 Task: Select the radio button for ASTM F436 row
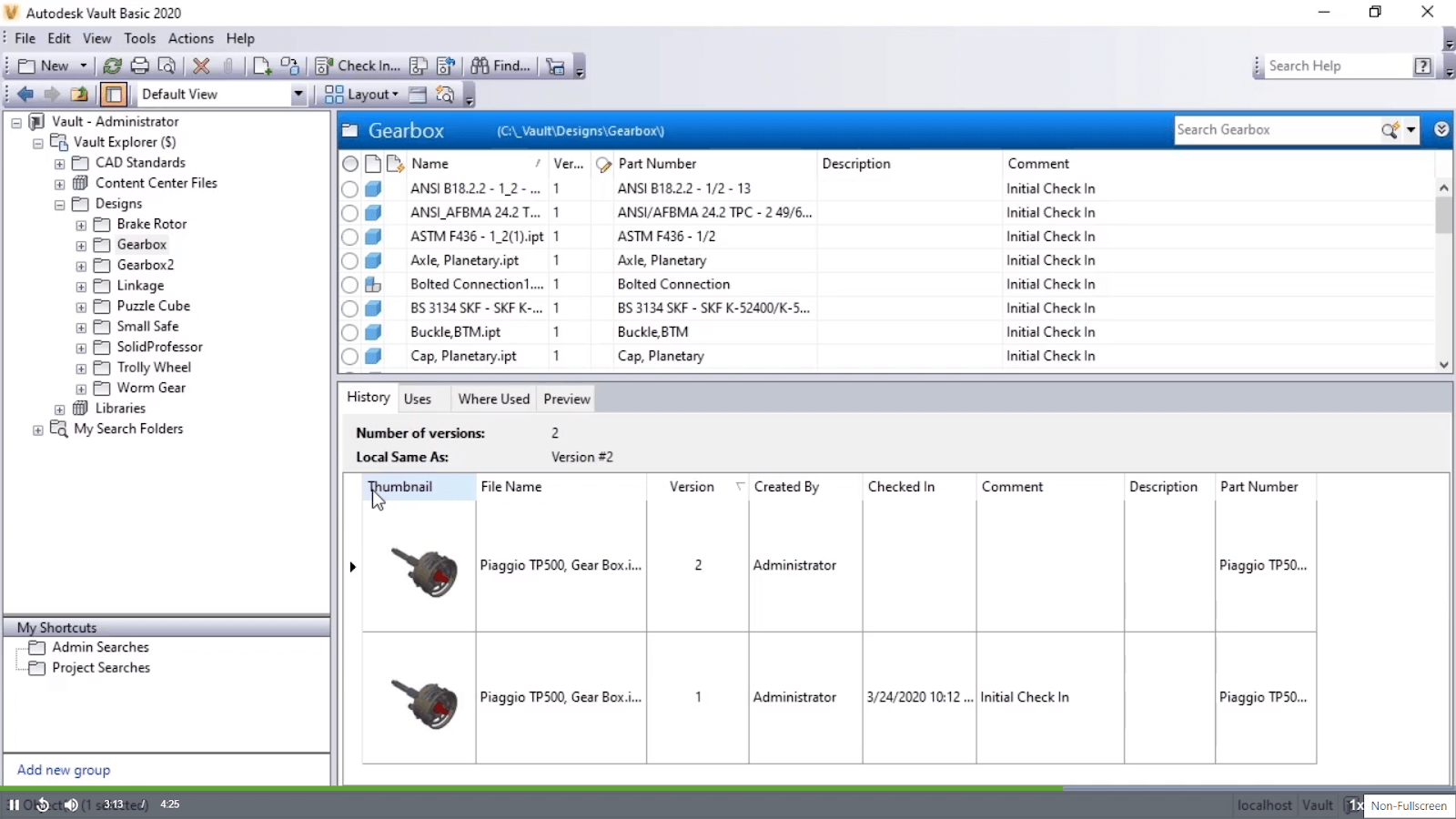[350, 237]
